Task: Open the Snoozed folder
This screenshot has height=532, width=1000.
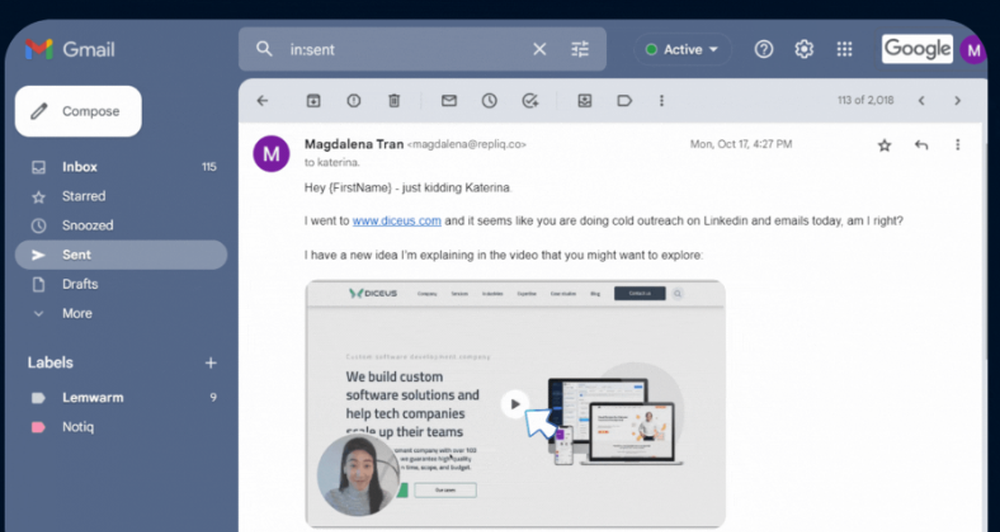Action: pos(121,226)
